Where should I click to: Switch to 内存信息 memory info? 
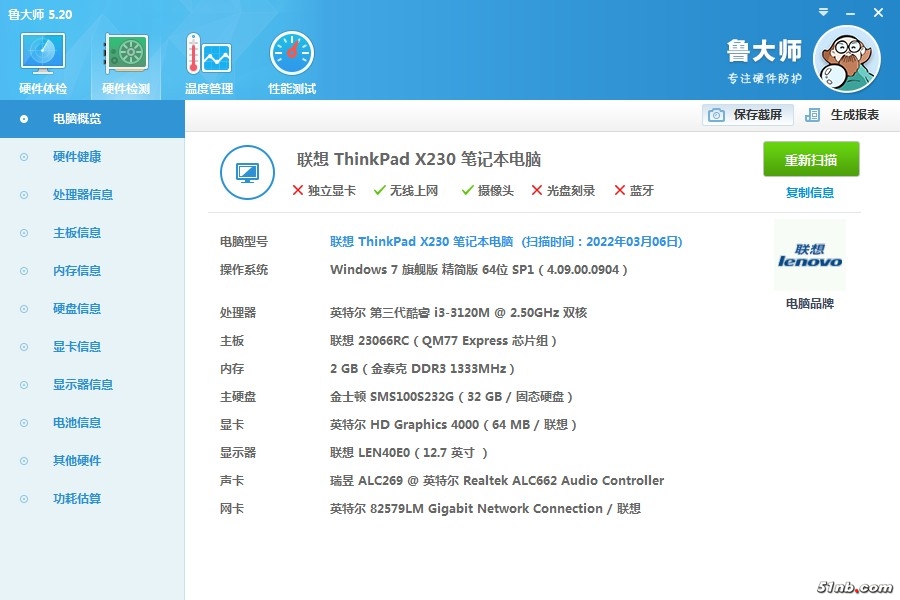pos(77,271)
